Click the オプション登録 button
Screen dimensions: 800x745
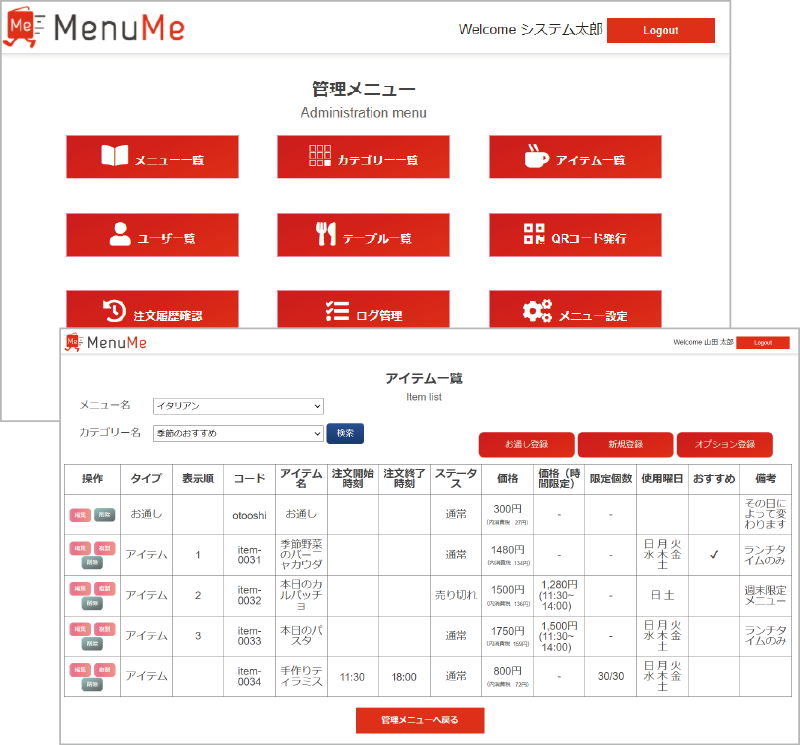(x=724, y=444)
